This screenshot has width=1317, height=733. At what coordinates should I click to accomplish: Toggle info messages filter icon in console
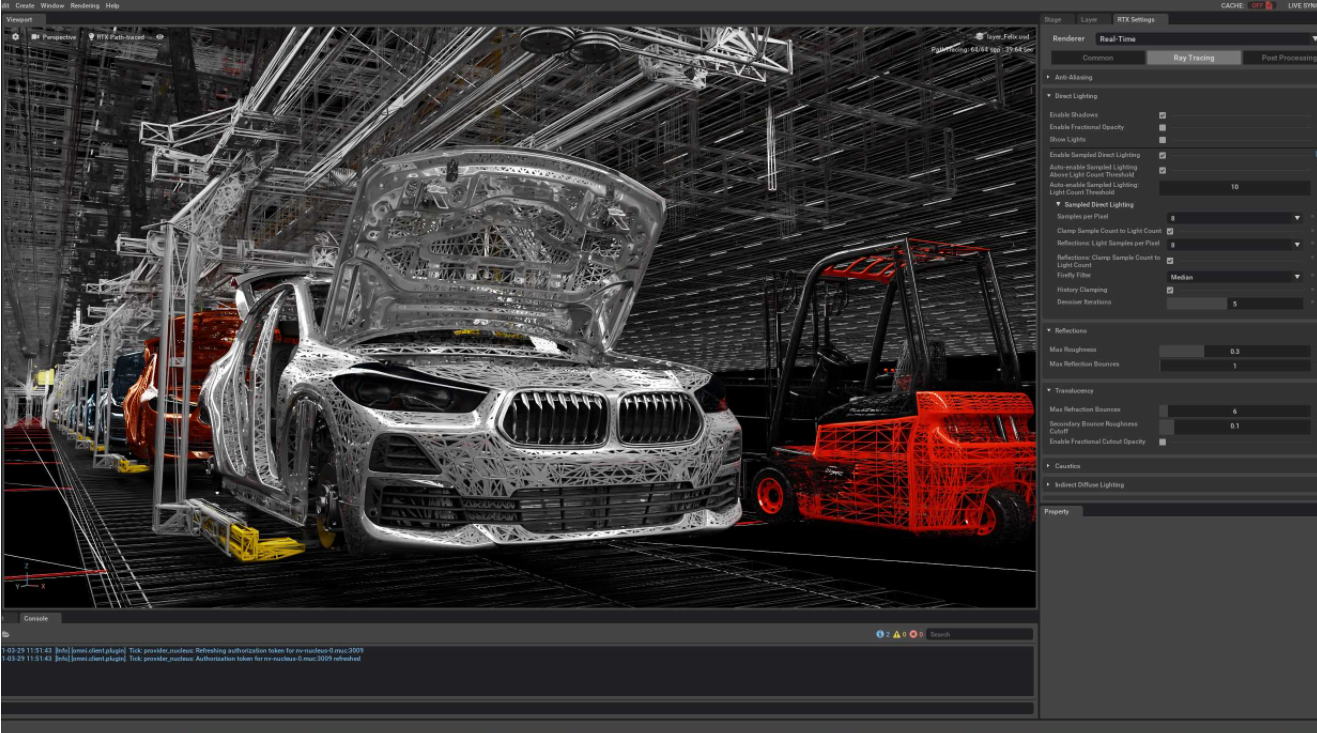[881, 634]
